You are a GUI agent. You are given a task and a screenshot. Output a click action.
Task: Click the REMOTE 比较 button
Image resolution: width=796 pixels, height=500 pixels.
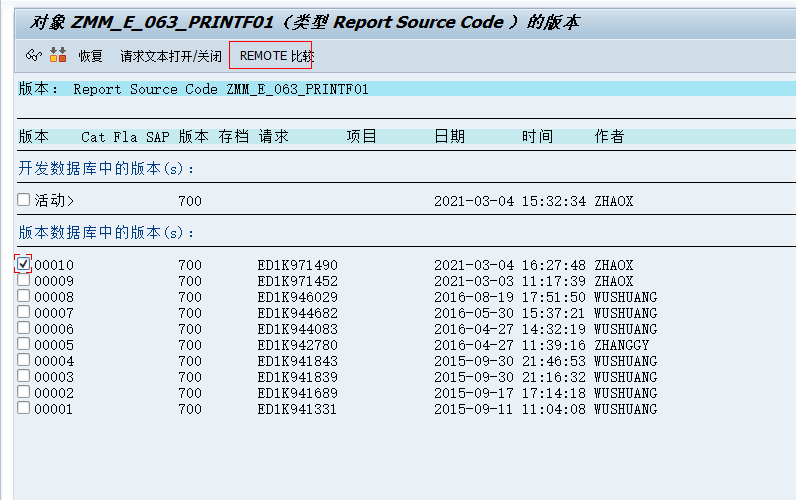[x=276, y=56]
